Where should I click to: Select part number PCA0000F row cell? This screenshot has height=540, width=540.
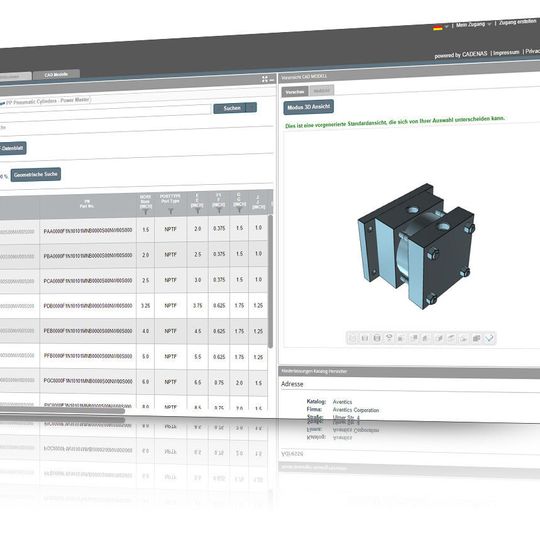88,281
